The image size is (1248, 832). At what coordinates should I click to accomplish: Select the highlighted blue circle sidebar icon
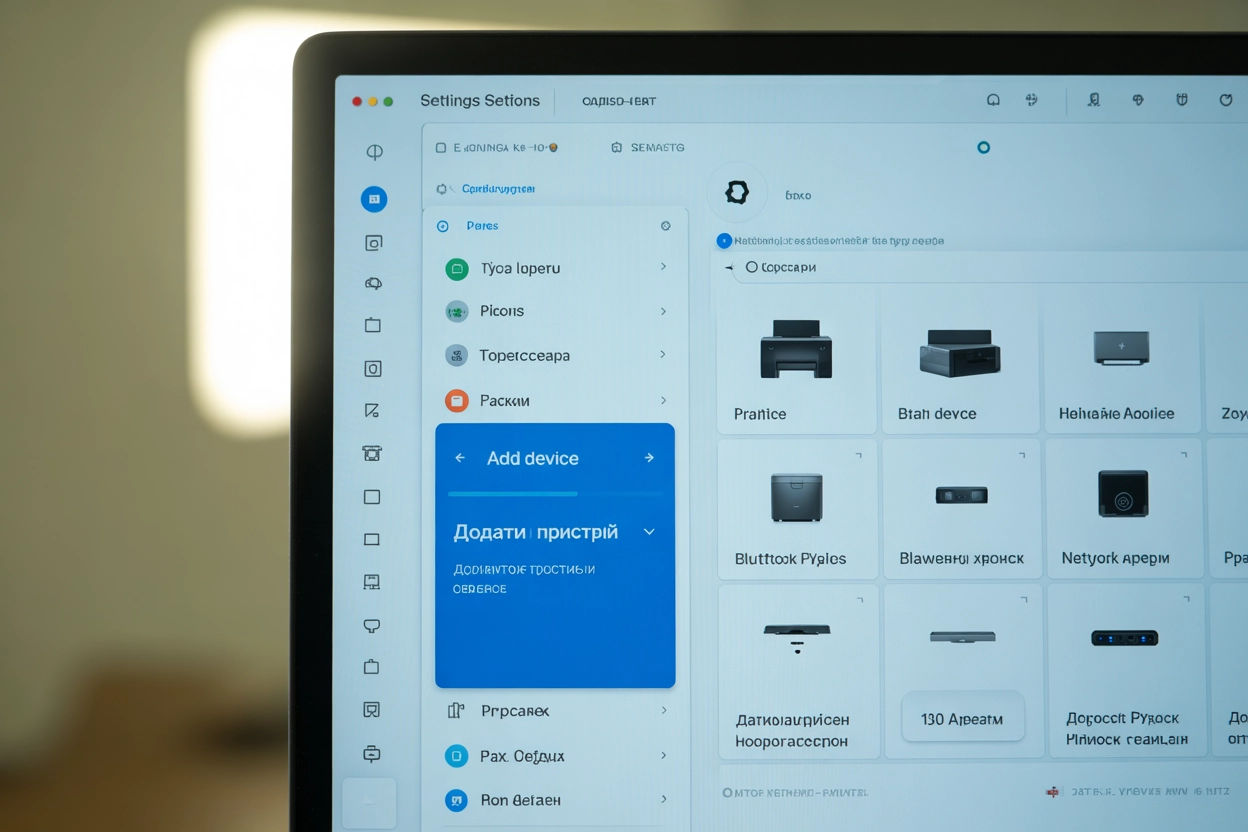pyautogui.click(x=374, y=199)
